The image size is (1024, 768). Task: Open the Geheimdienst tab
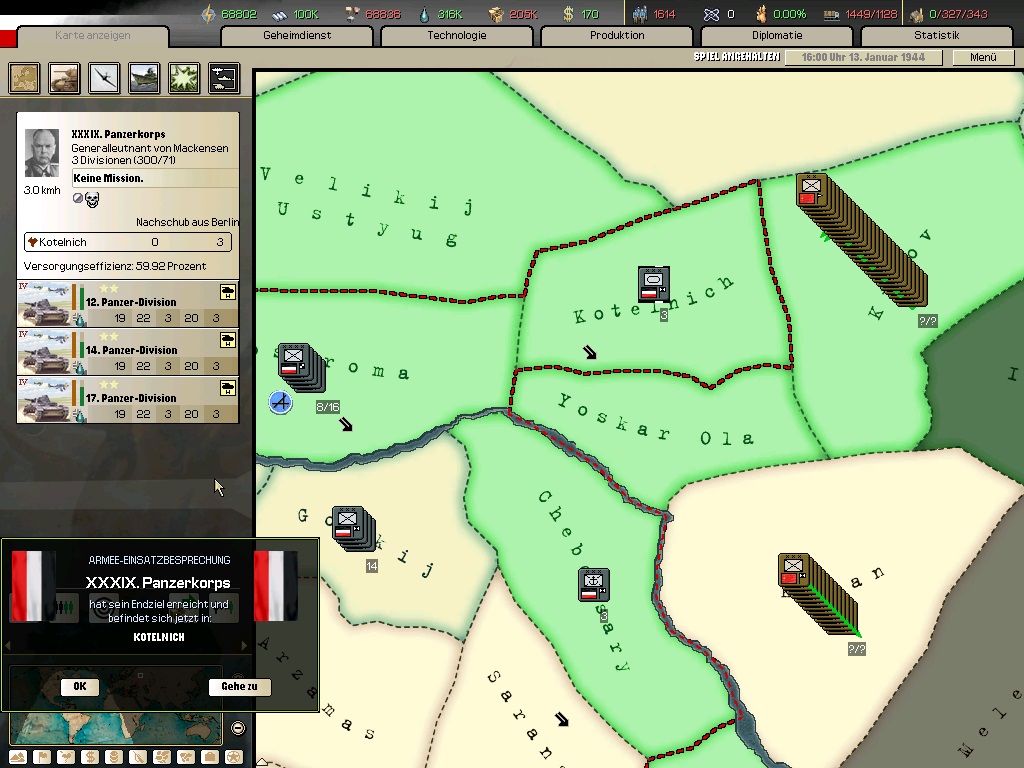click(x=297, y=35)
